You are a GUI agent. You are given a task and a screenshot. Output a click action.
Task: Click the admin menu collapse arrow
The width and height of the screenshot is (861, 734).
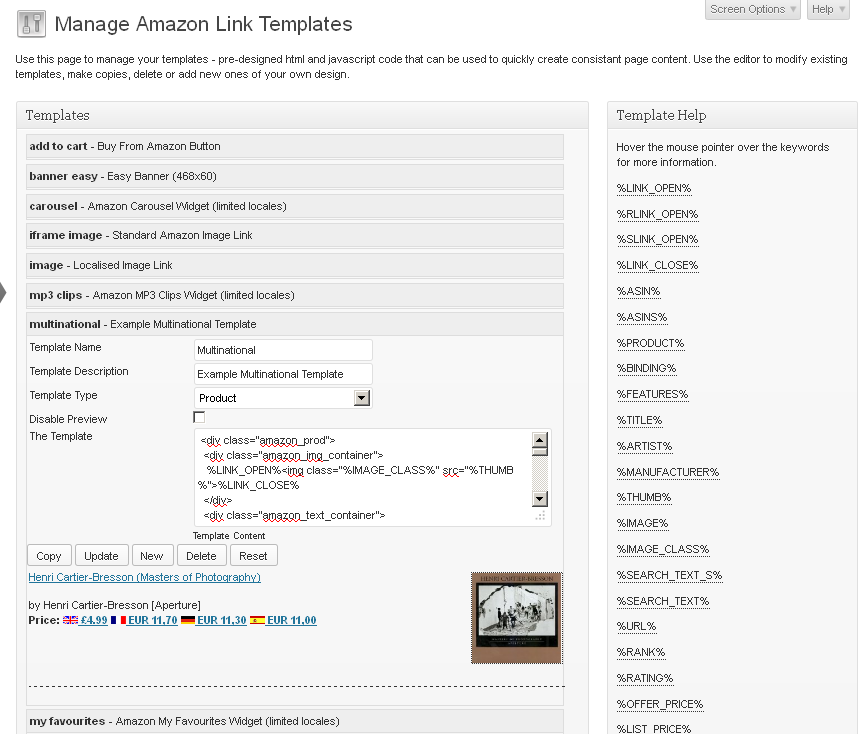point(3,292)
